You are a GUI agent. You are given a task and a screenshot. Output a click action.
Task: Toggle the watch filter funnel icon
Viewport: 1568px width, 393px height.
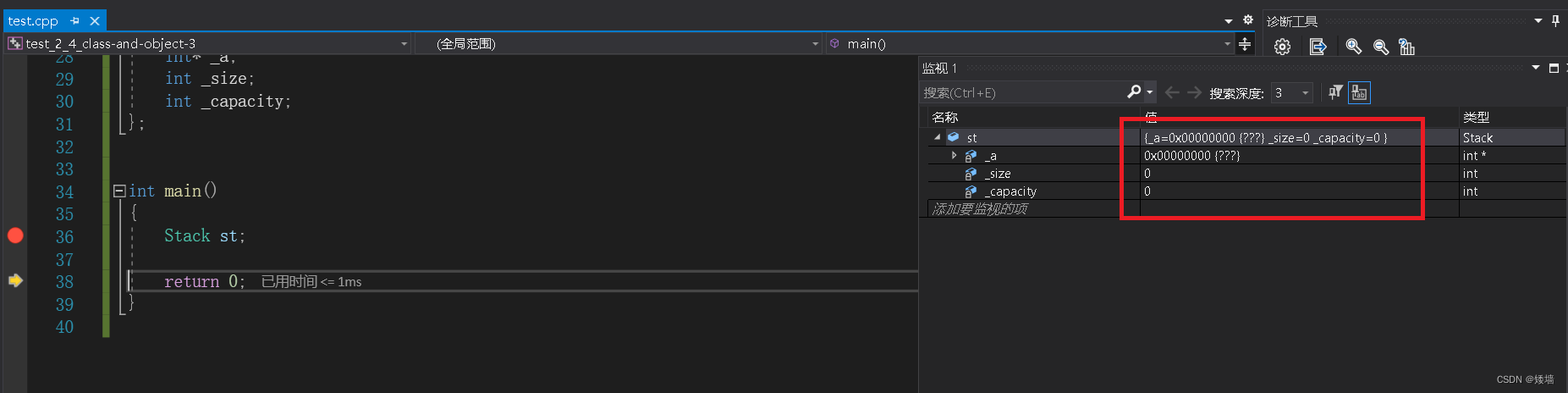click(x=1335, y=92)
